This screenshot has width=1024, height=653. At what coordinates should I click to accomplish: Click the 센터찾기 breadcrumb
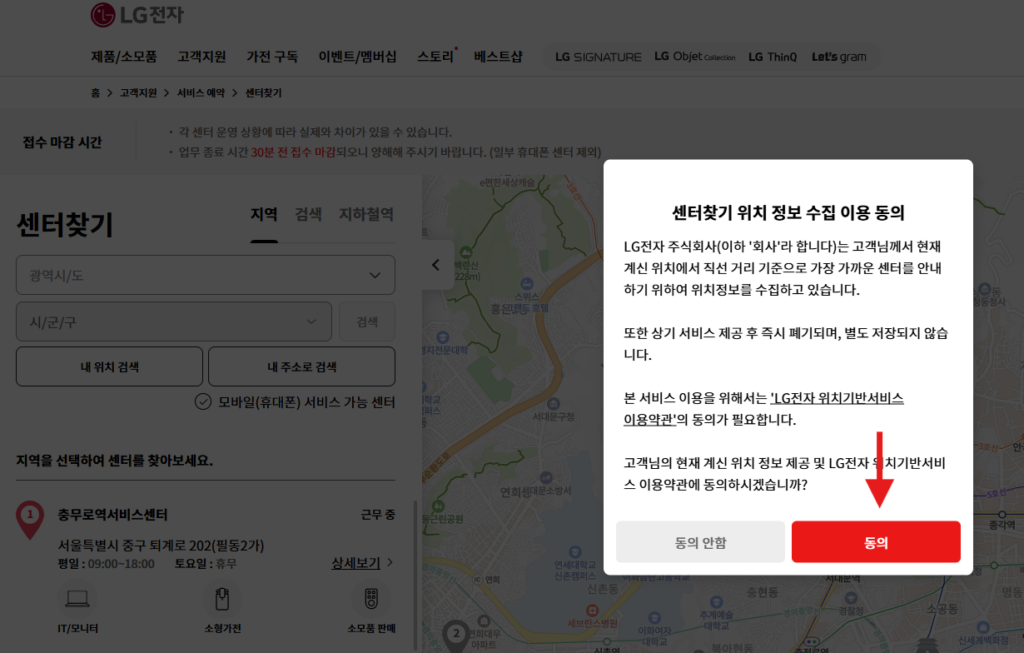pyautogui.click(x=263, y=93)
